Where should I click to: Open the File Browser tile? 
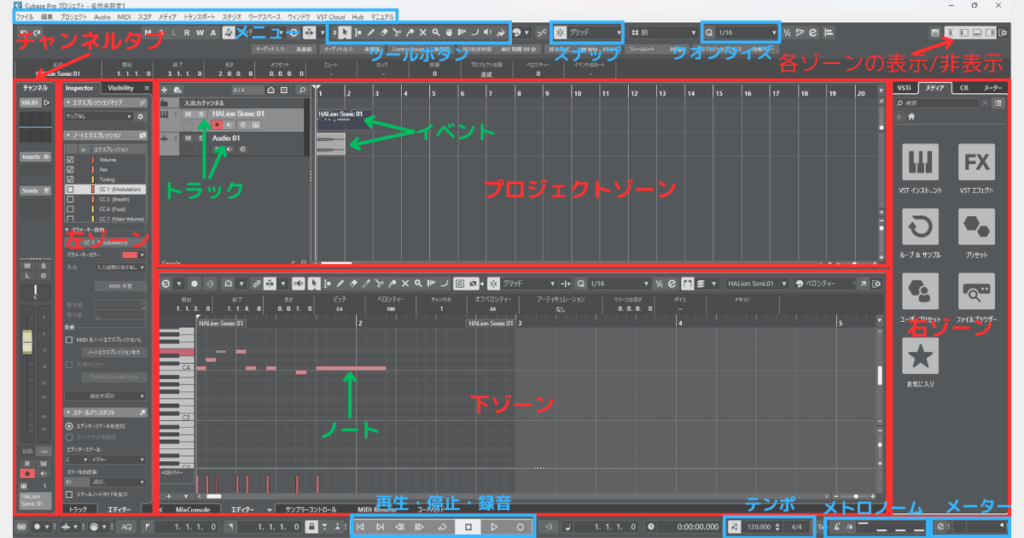click(x=976, y=291)
